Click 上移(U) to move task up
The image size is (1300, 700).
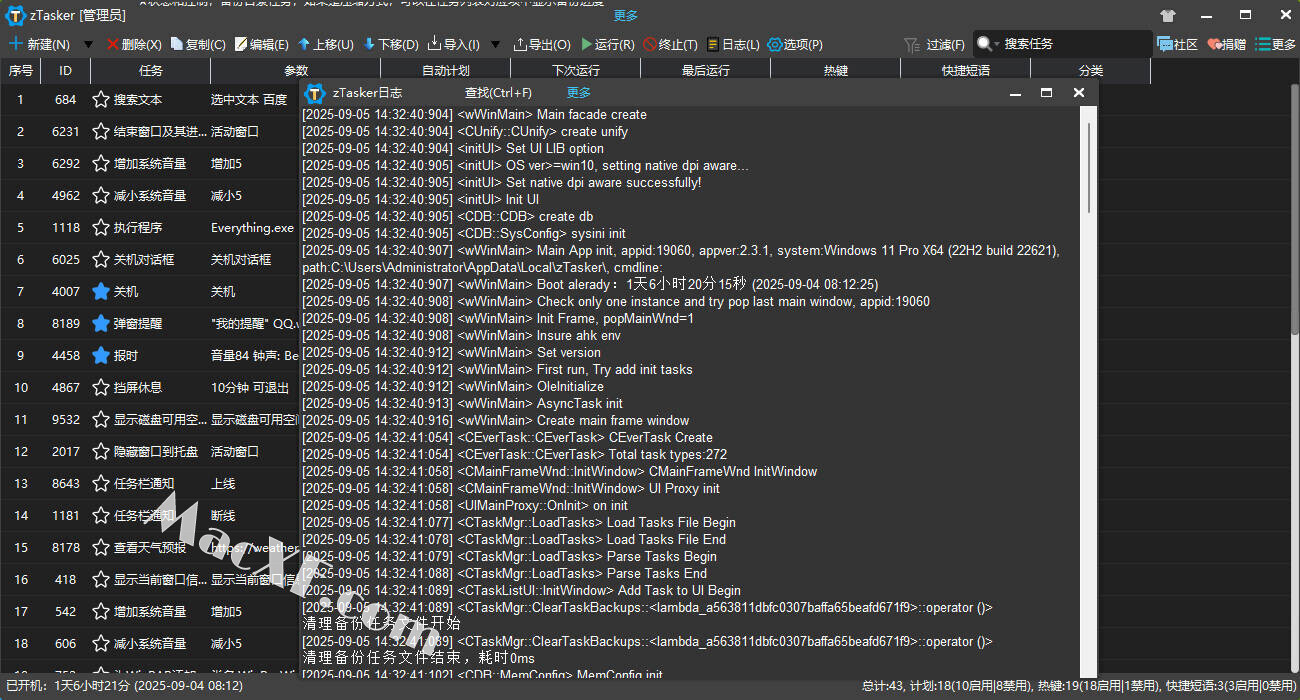pyautogui.click(x=326, y=45)
